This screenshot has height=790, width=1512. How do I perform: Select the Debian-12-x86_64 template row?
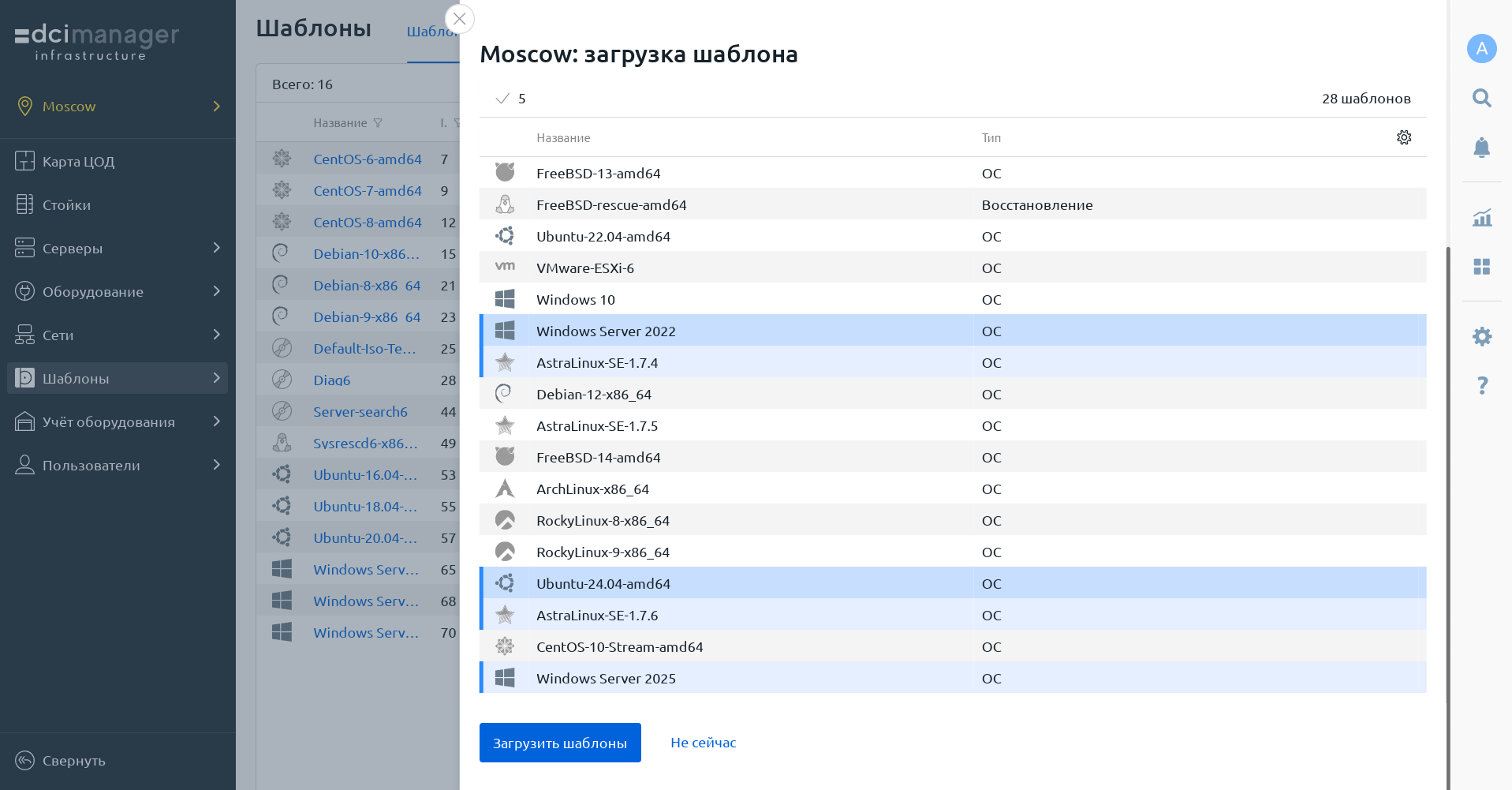[x=593, y=395]
